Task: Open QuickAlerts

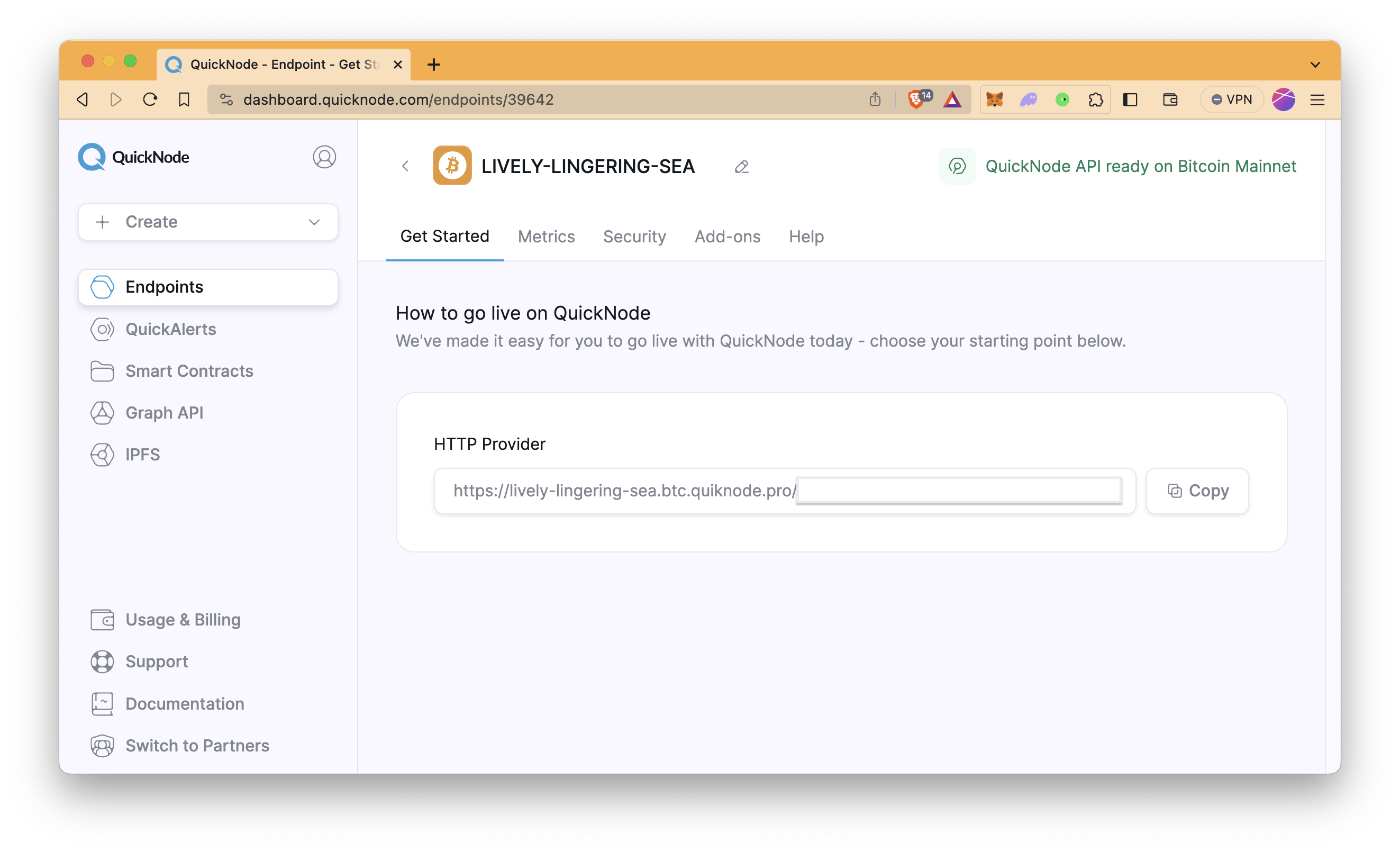Action: [170, 329]
